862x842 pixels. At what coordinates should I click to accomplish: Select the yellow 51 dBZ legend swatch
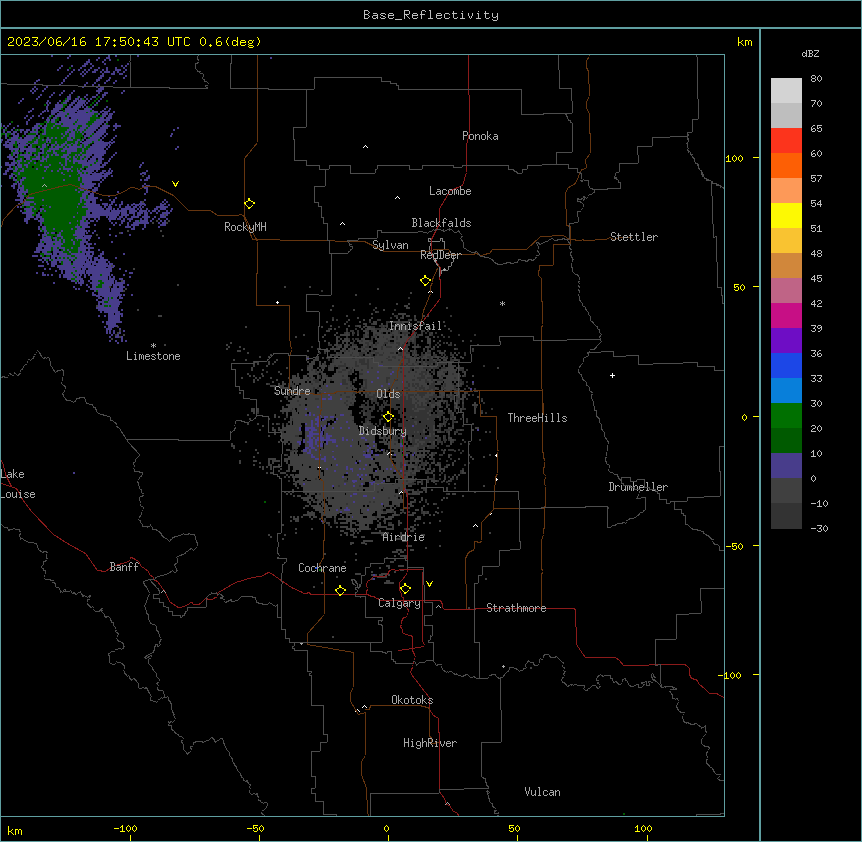click(x=786, y=215)
